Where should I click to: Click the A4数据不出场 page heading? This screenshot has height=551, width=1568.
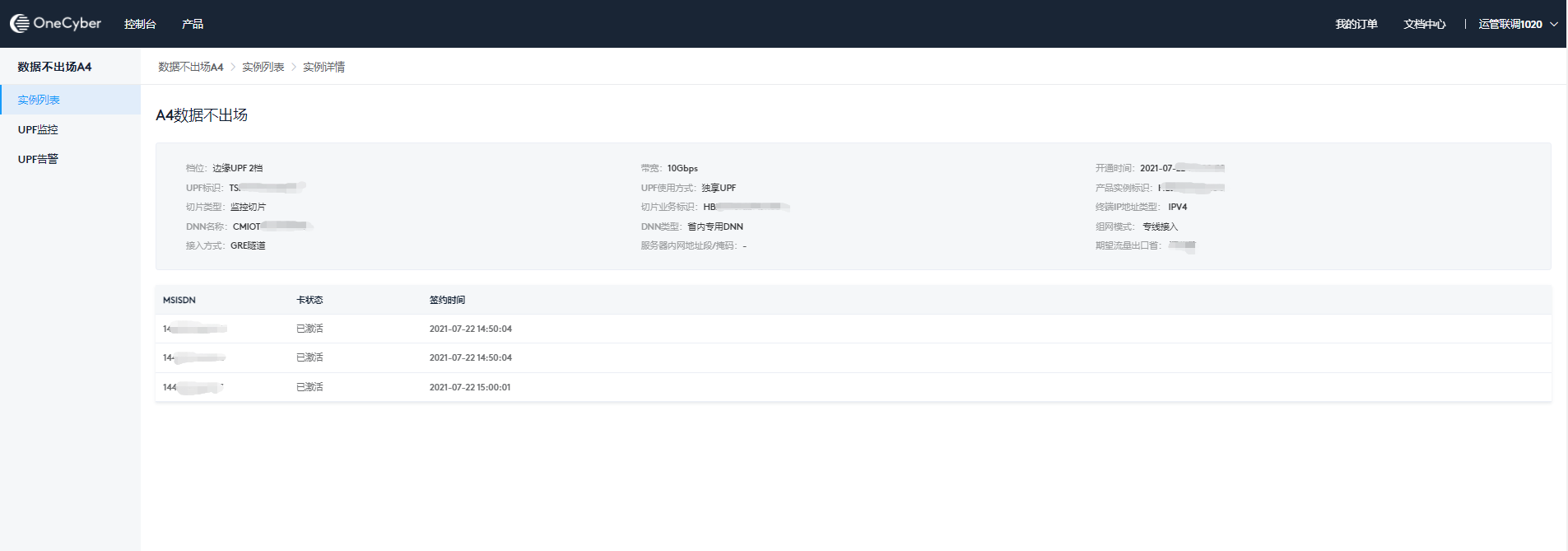(202, 115)
